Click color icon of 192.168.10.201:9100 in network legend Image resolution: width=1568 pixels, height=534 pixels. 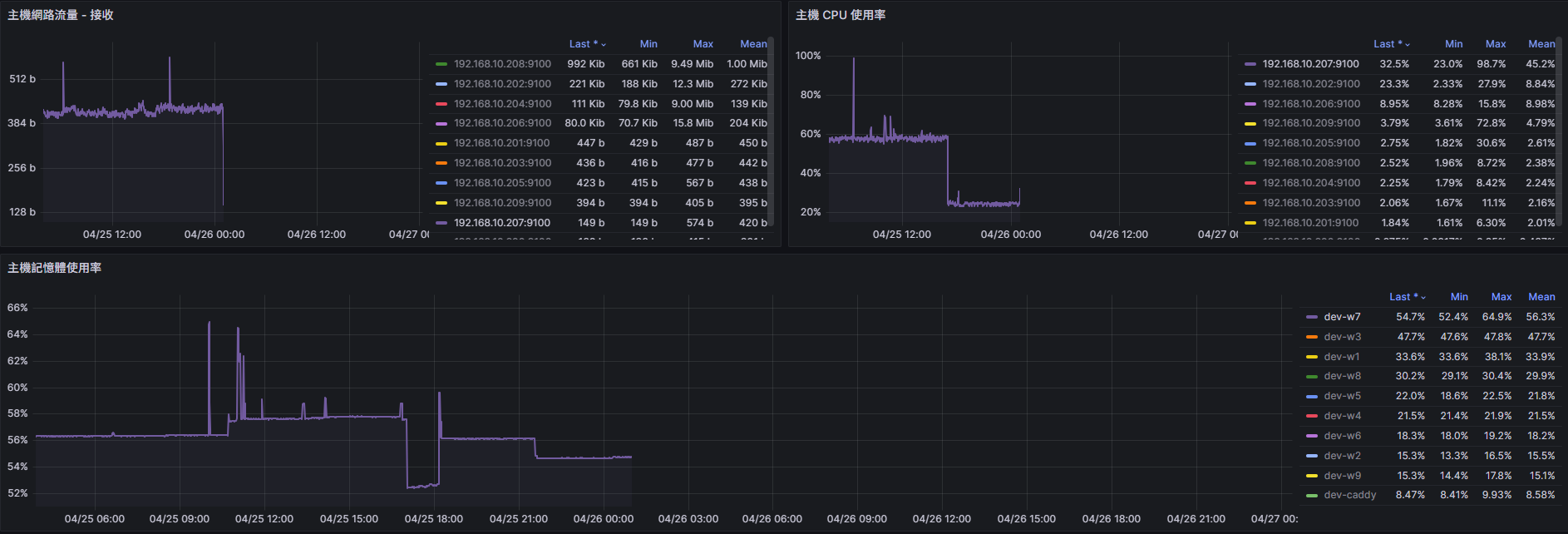coord(441,144)
